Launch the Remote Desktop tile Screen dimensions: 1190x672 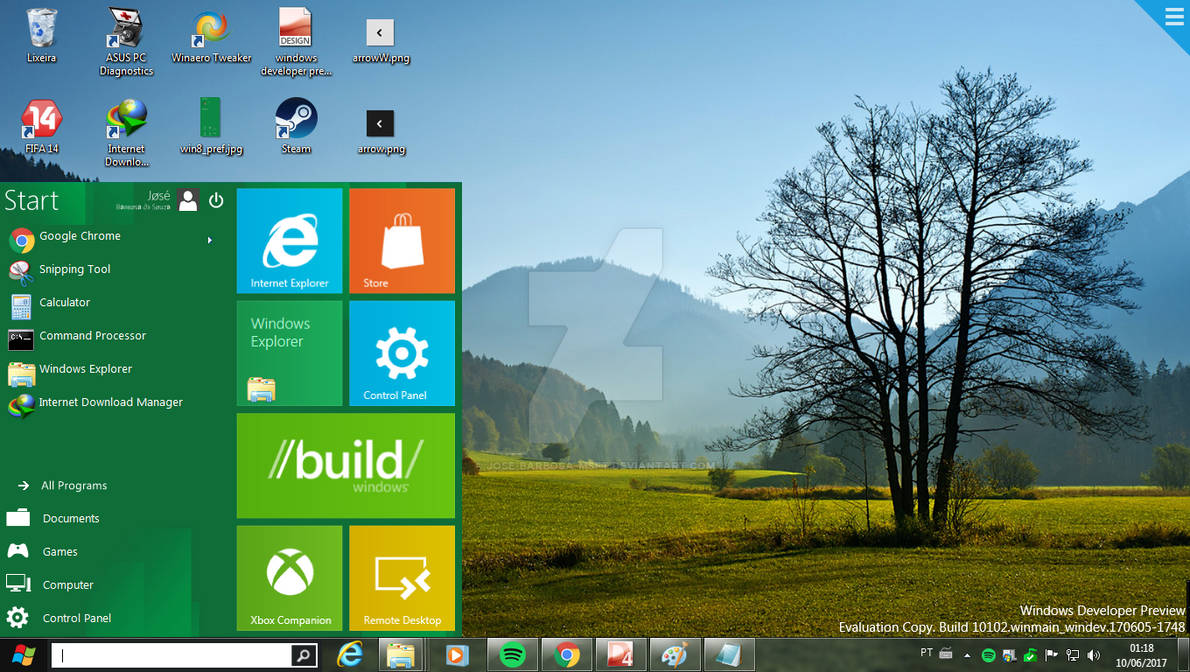402,578
